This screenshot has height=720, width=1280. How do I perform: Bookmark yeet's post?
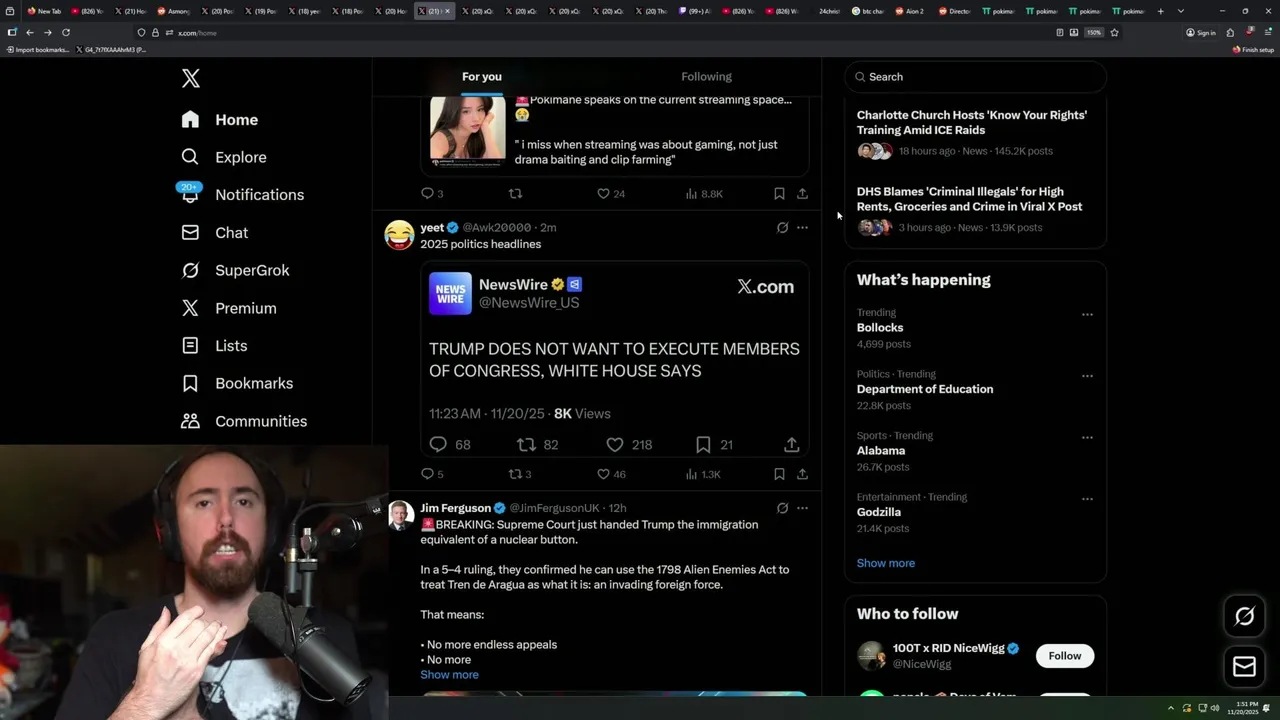click(779, 474)
